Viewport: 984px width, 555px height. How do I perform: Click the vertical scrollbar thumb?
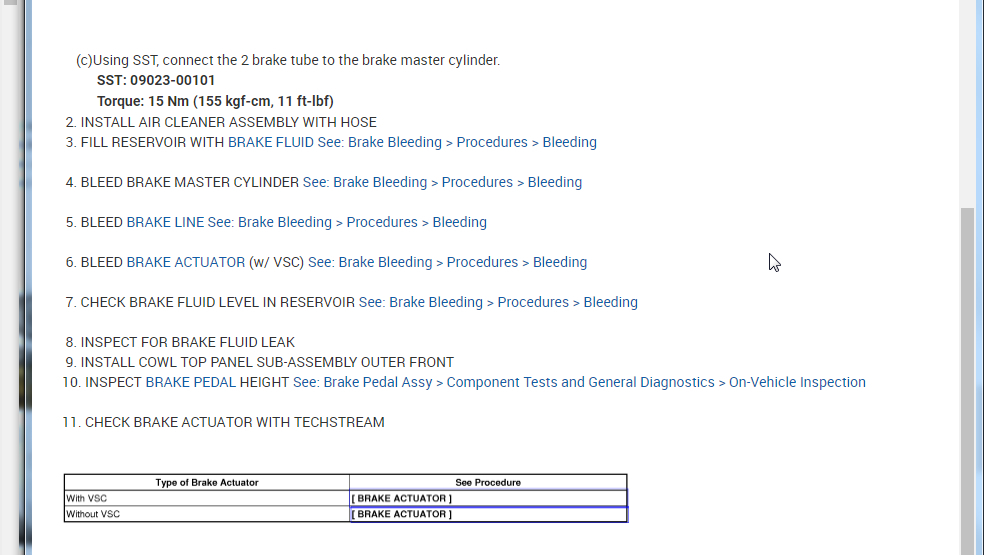pyautogui.click(x=967, y=380)
